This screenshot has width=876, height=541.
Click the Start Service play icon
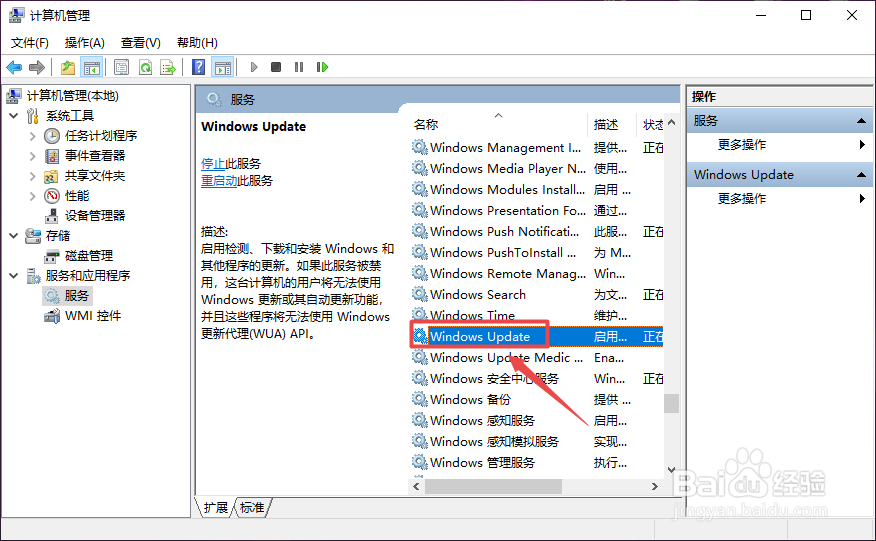(x=254, y=68)
